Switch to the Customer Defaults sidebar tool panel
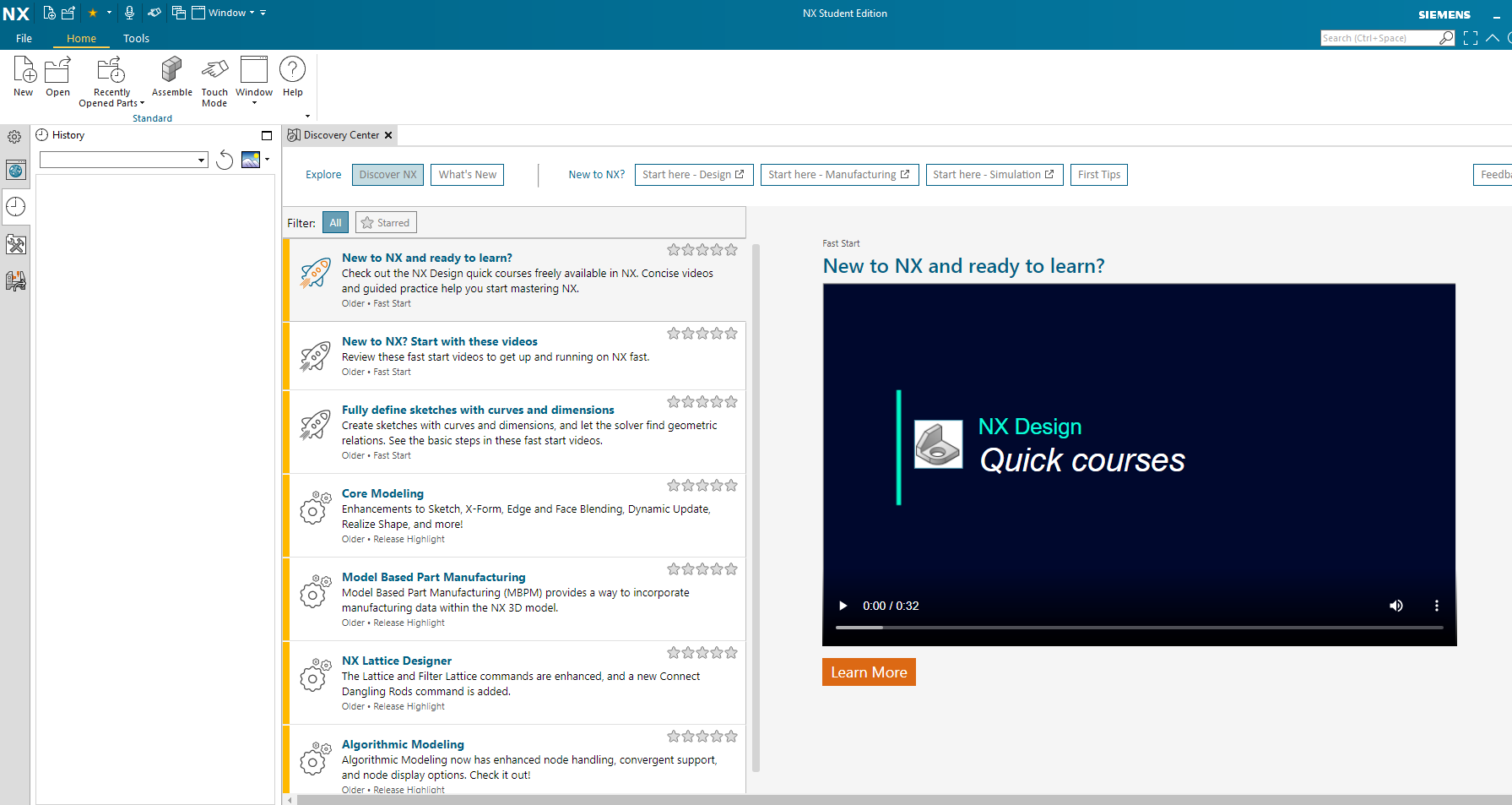Image resolution: width=1512 pixels, height=805 pixels. coord(16,244)
